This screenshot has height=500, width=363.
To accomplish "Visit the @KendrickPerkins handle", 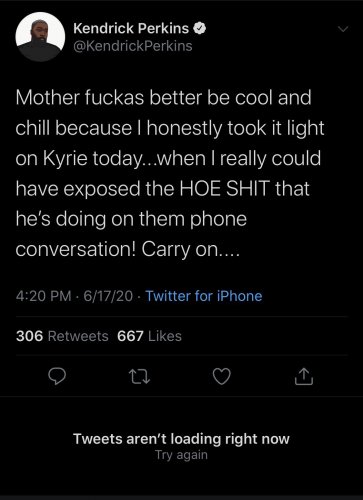I will [133, 46].
